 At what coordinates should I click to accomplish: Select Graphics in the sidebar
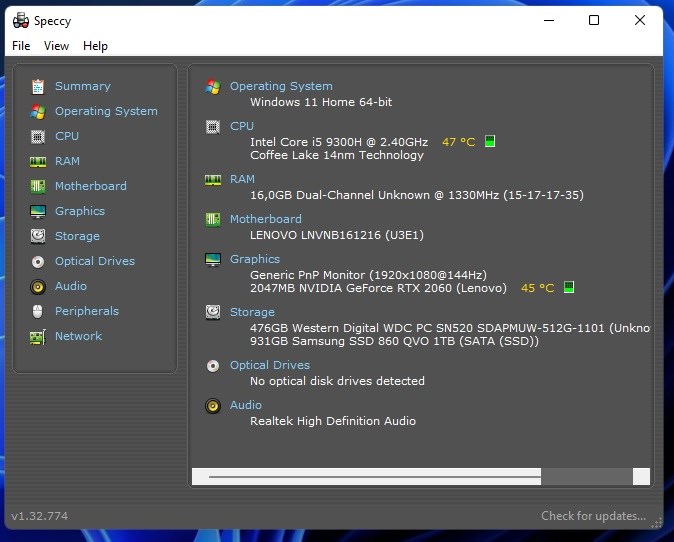80,211
